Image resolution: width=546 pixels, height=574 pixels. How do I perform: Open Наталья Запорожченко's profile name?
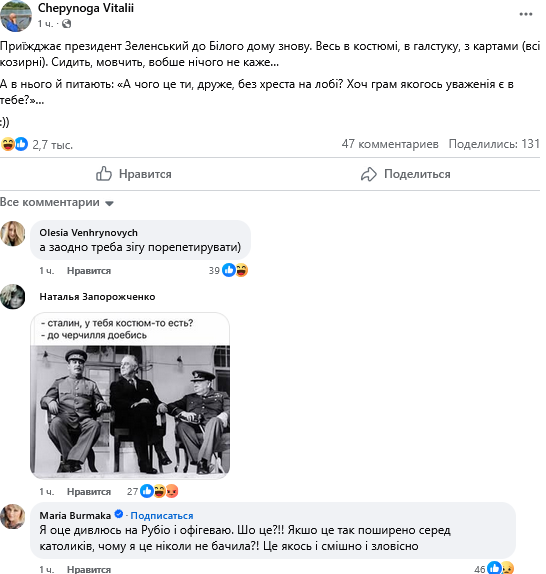(97, 297)
